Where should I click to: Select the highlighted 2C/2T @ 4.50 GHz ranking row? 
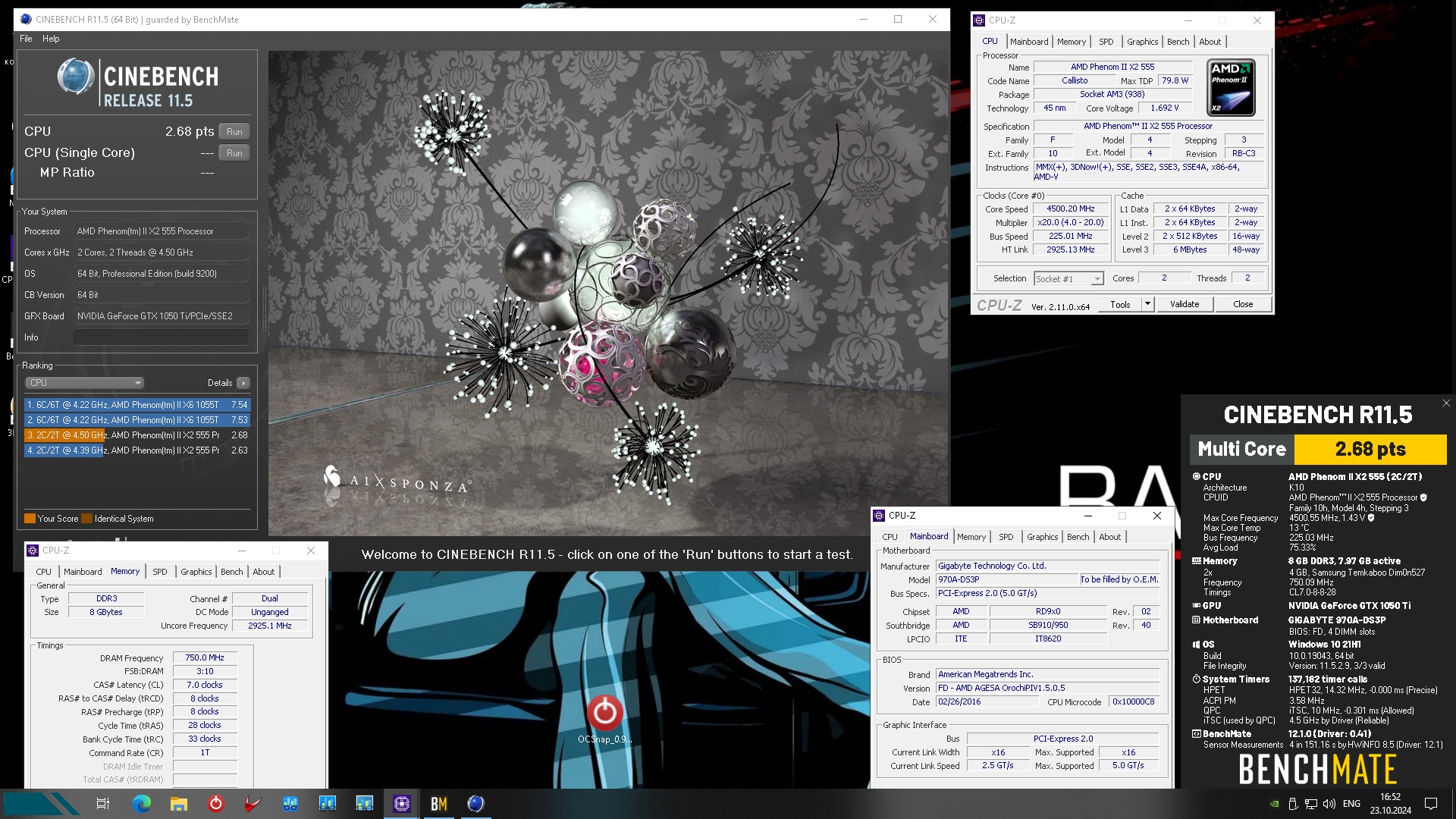click(137, 435)
